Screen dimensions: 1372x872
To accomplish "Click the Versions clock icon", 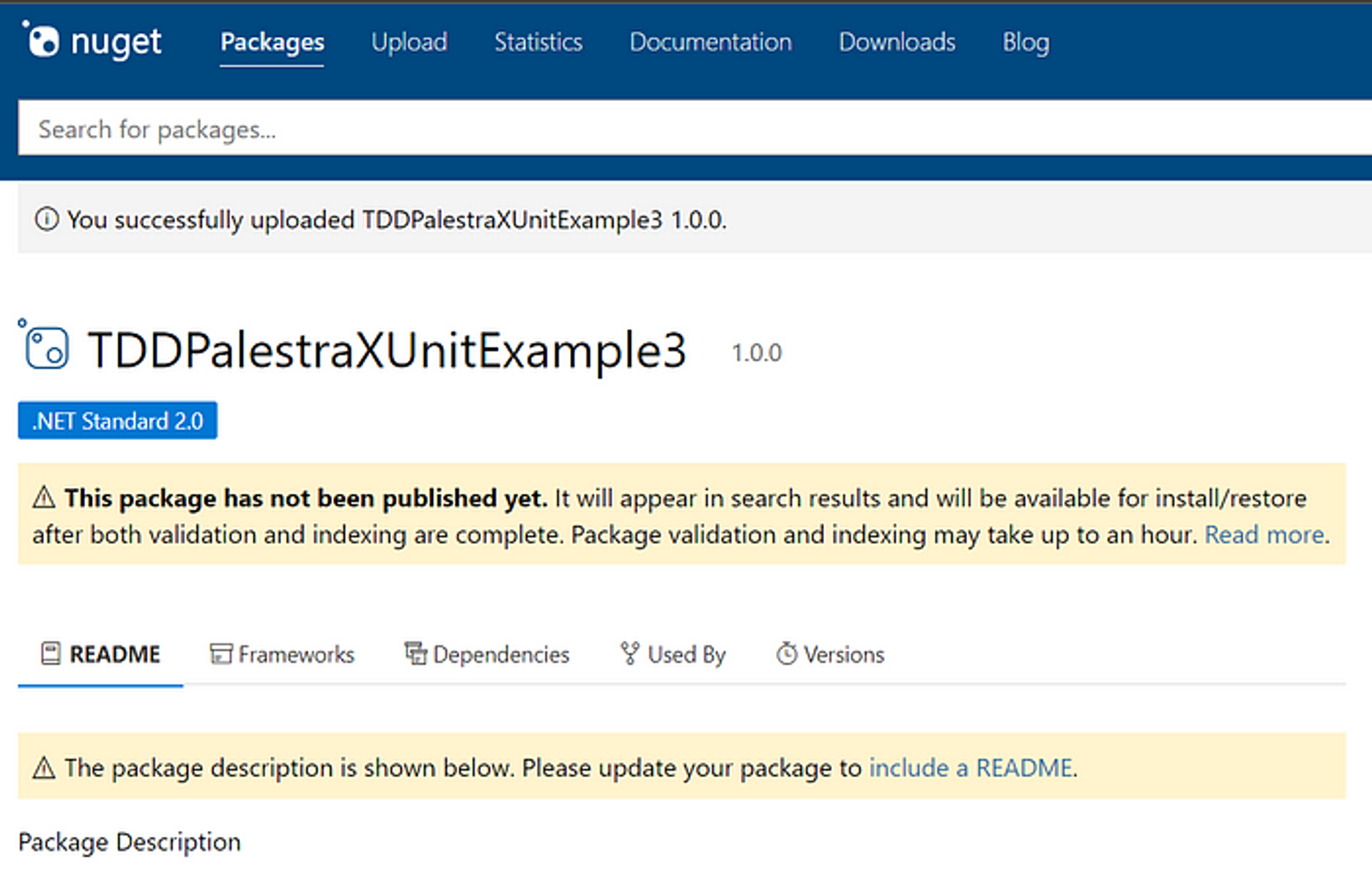I will coord(787,654).
